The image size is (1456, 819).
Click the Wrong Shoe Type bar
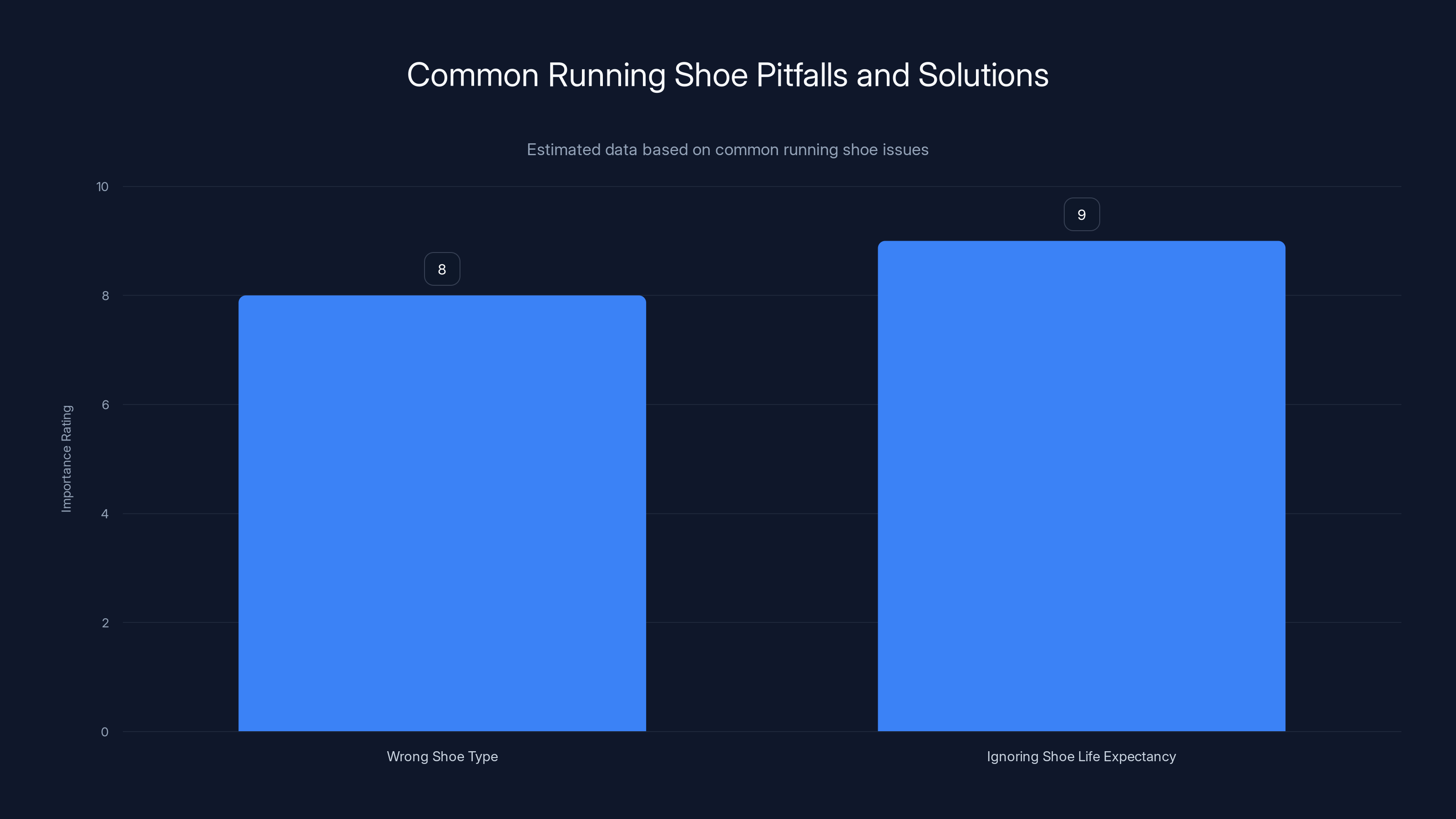(442, 513)
